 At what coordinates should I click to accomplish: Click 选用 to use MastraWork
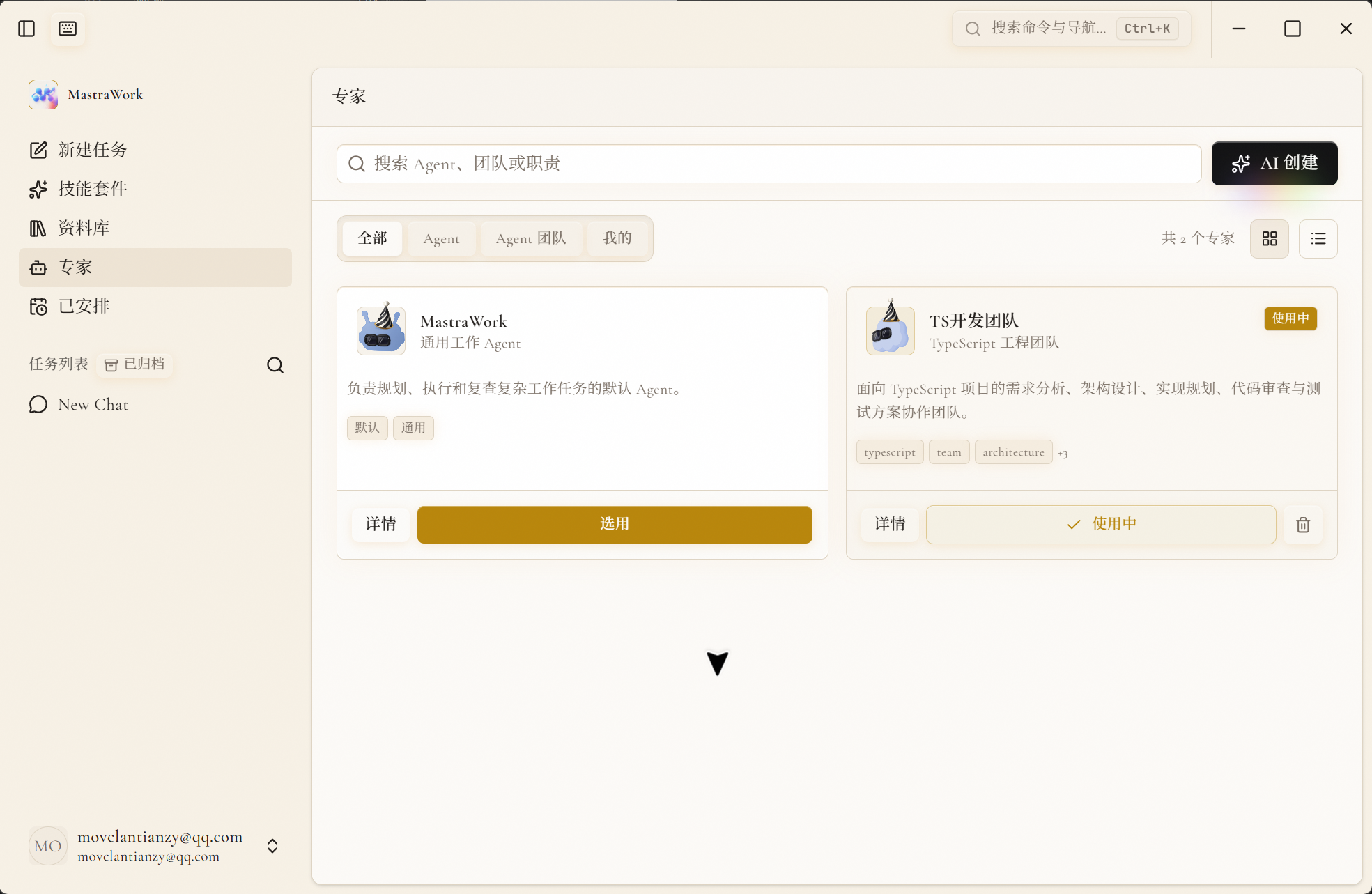click(x=615, y=524)
